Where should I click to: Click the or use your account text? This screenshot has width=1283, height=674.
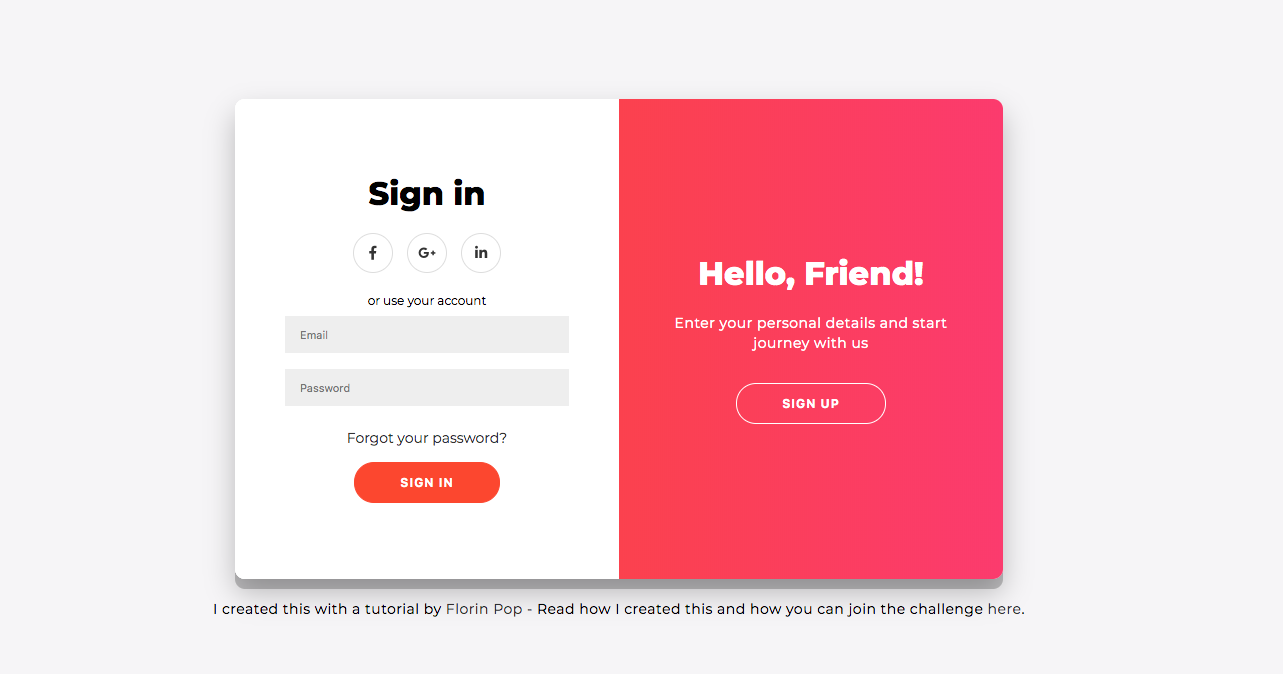pos(427,300)
